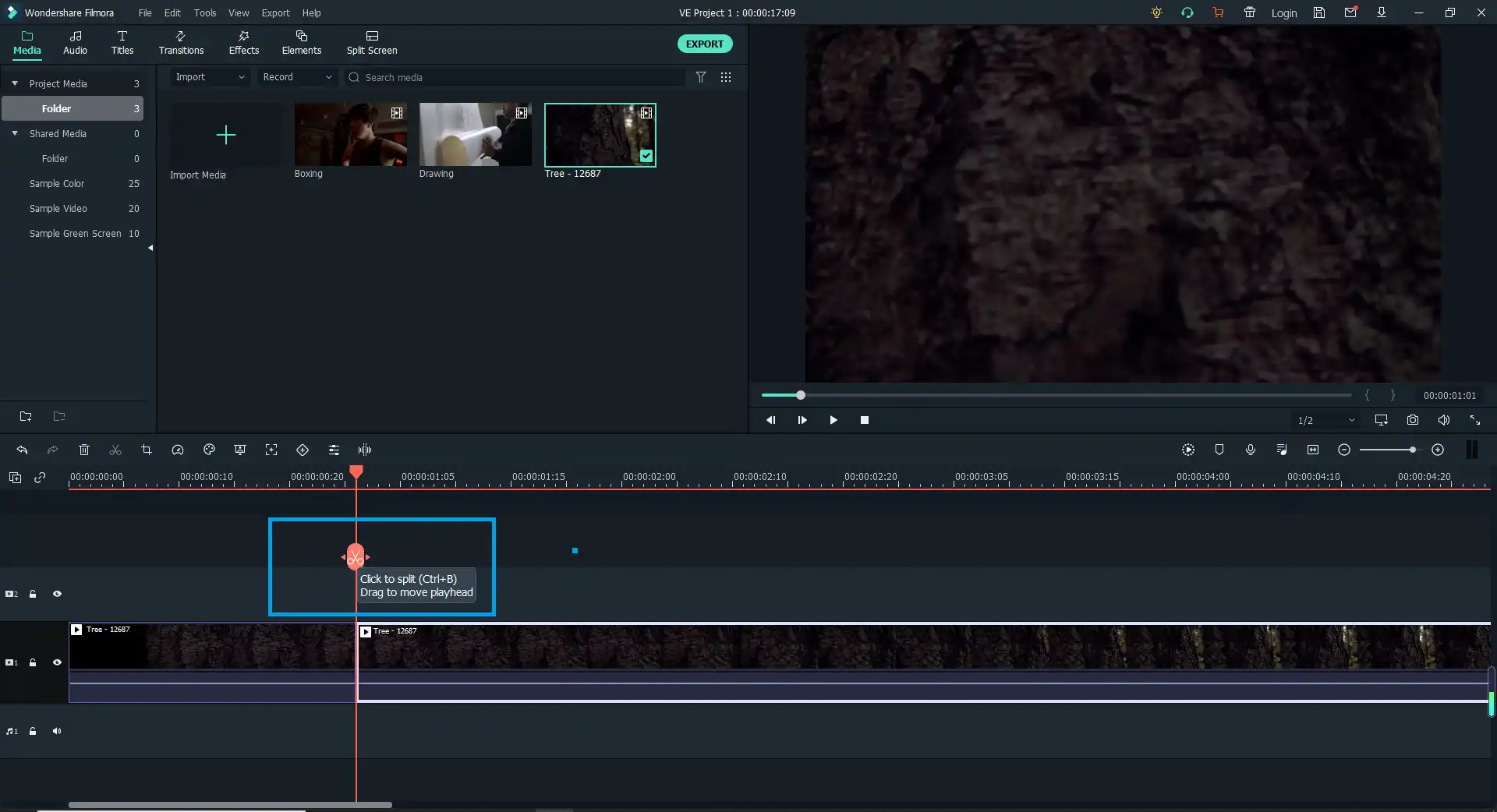Select the Boxing media thumbnail

pyautogui.click(x=351, y=135)
